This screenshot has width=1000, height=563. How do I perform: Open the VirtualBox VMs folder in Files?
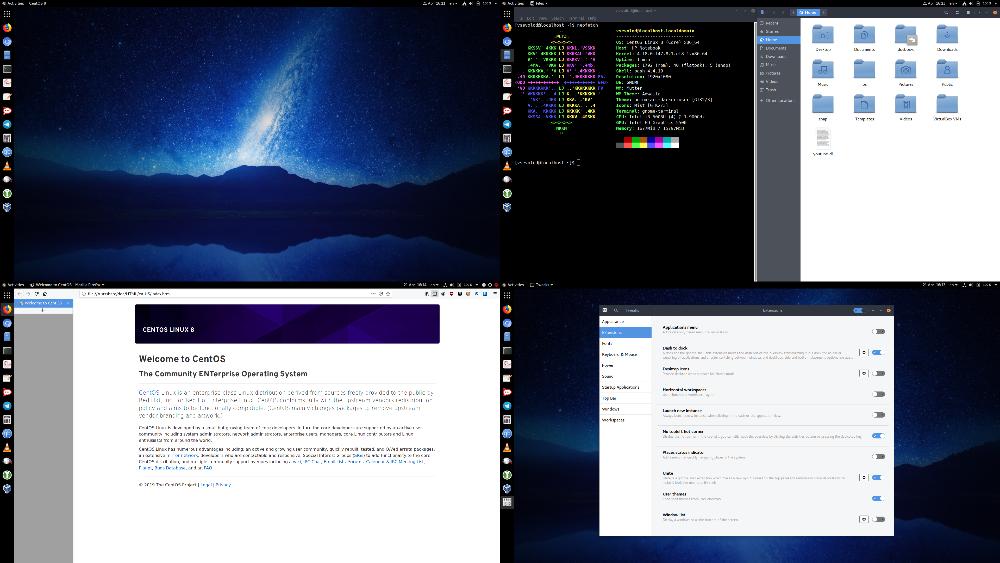pos(947,106)
